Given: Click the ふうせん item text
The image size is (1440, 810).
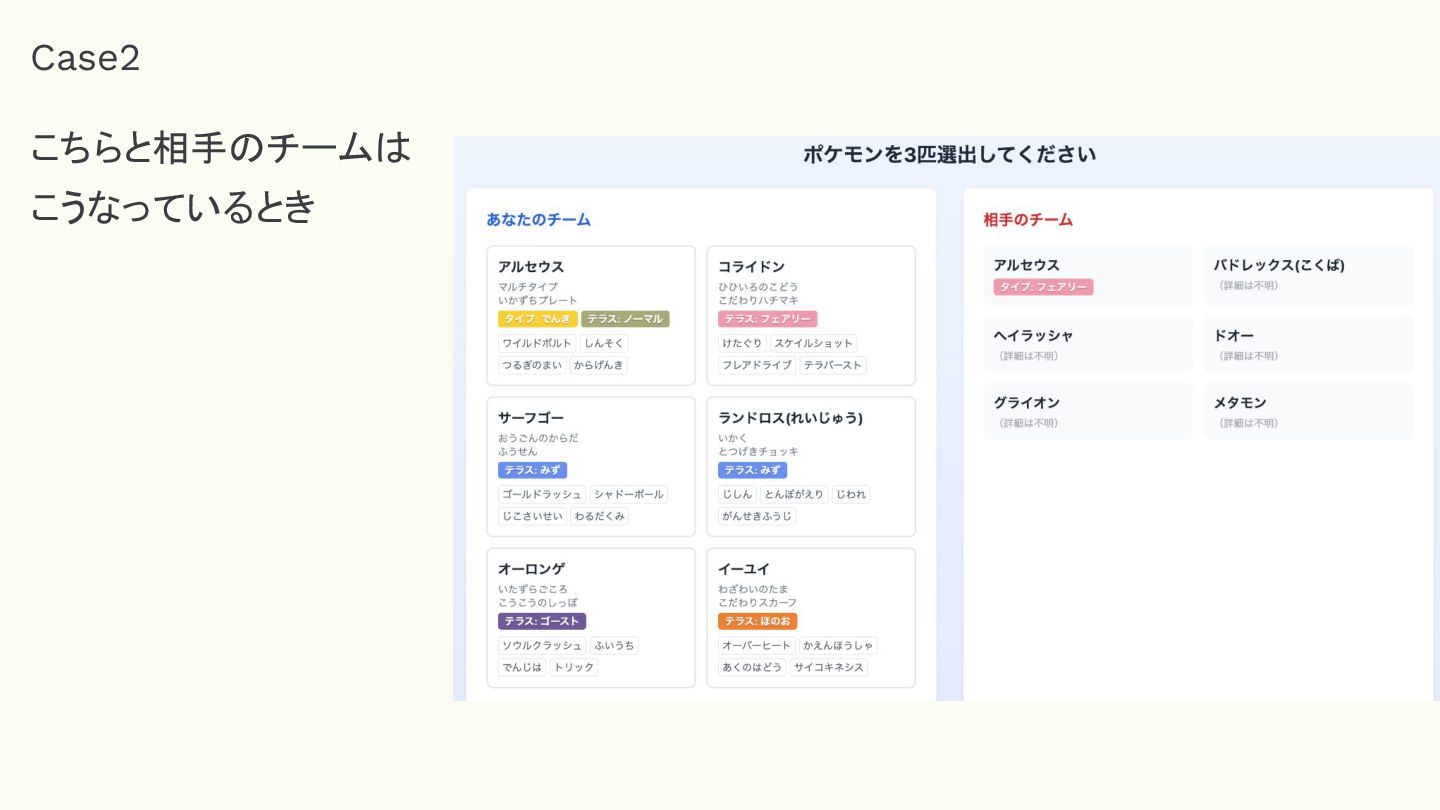Looking at the screenshot, I should (x=518, y=451).
